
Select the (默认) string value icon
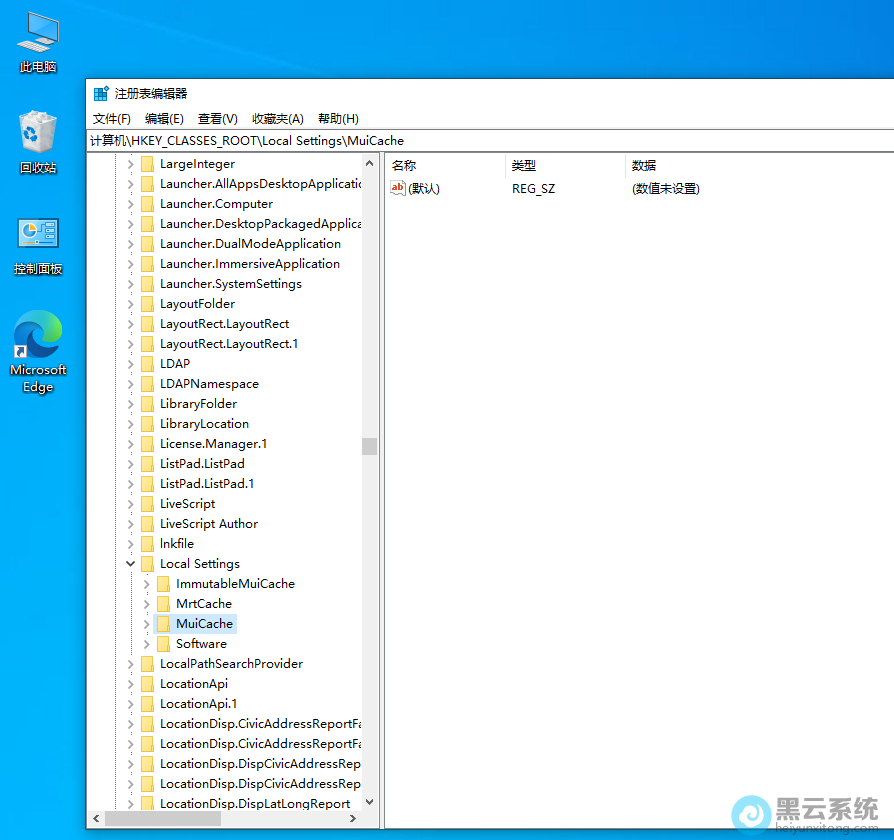coord(398,188)
